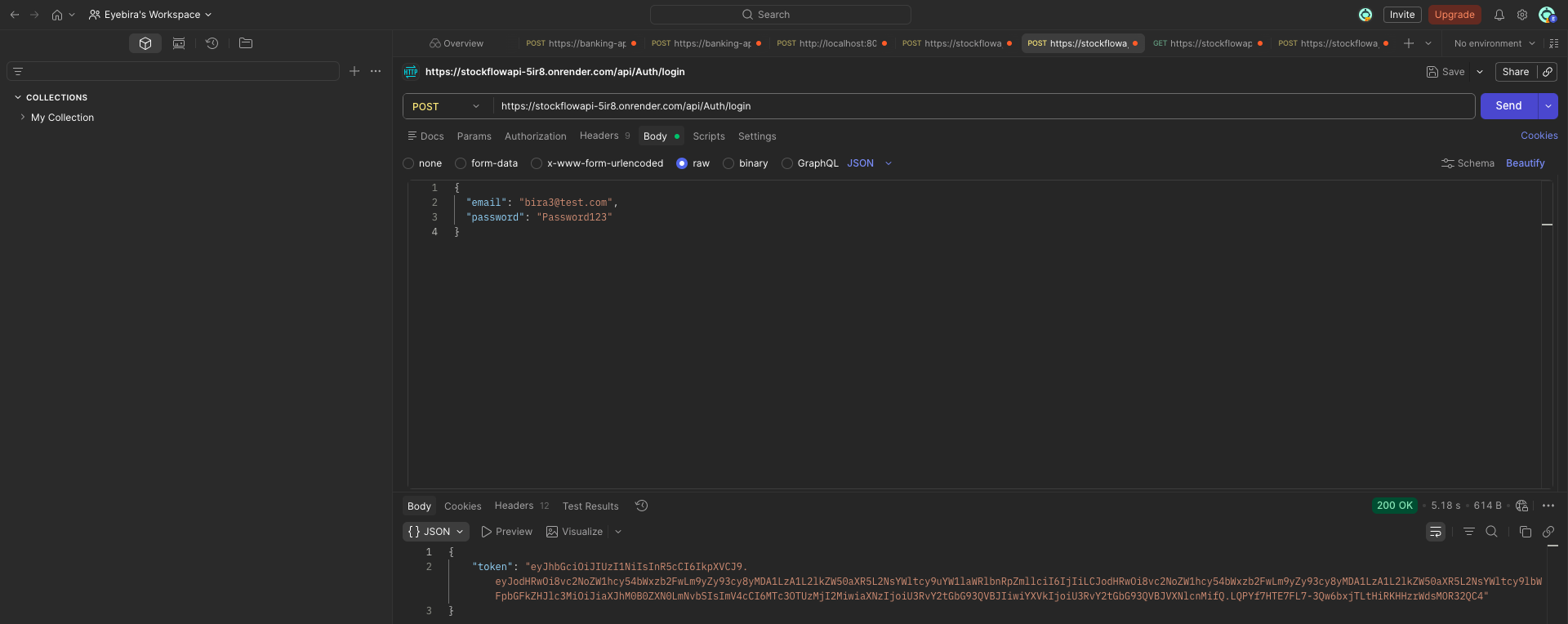Open the Eyebira's Workspace dropdown
Viewport: 1568px width, 624px height.
pos(150,15)
